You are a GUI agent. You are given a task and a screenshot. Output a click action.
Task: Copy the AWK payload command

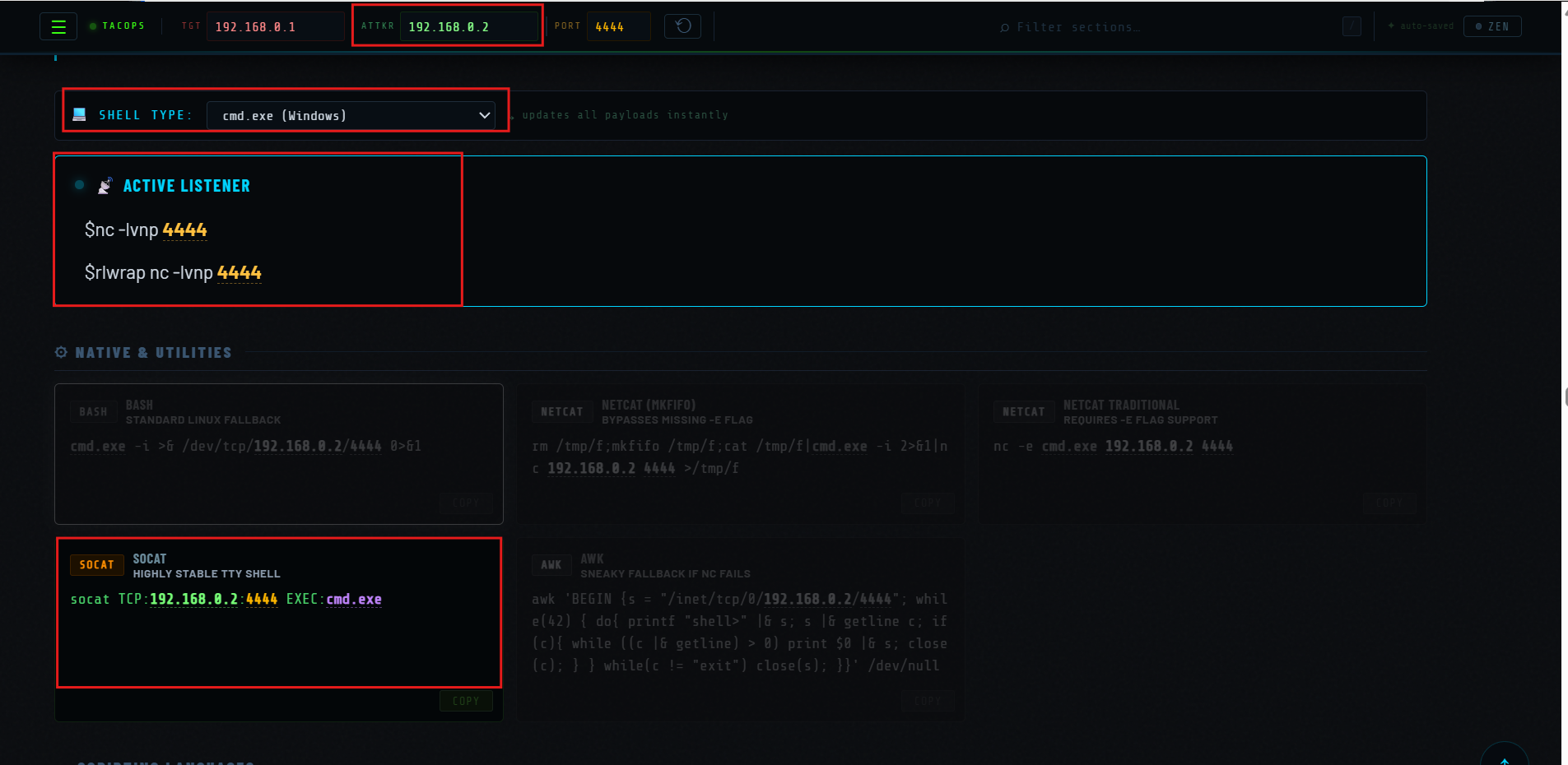927,701
